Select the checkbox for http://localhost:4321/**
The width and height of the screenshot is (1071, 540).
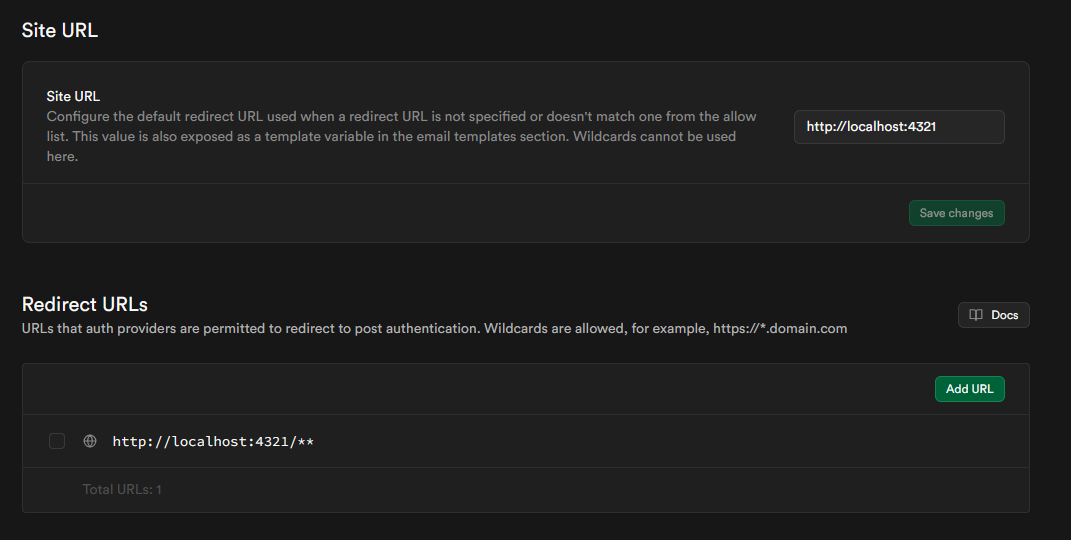[57, 441]
